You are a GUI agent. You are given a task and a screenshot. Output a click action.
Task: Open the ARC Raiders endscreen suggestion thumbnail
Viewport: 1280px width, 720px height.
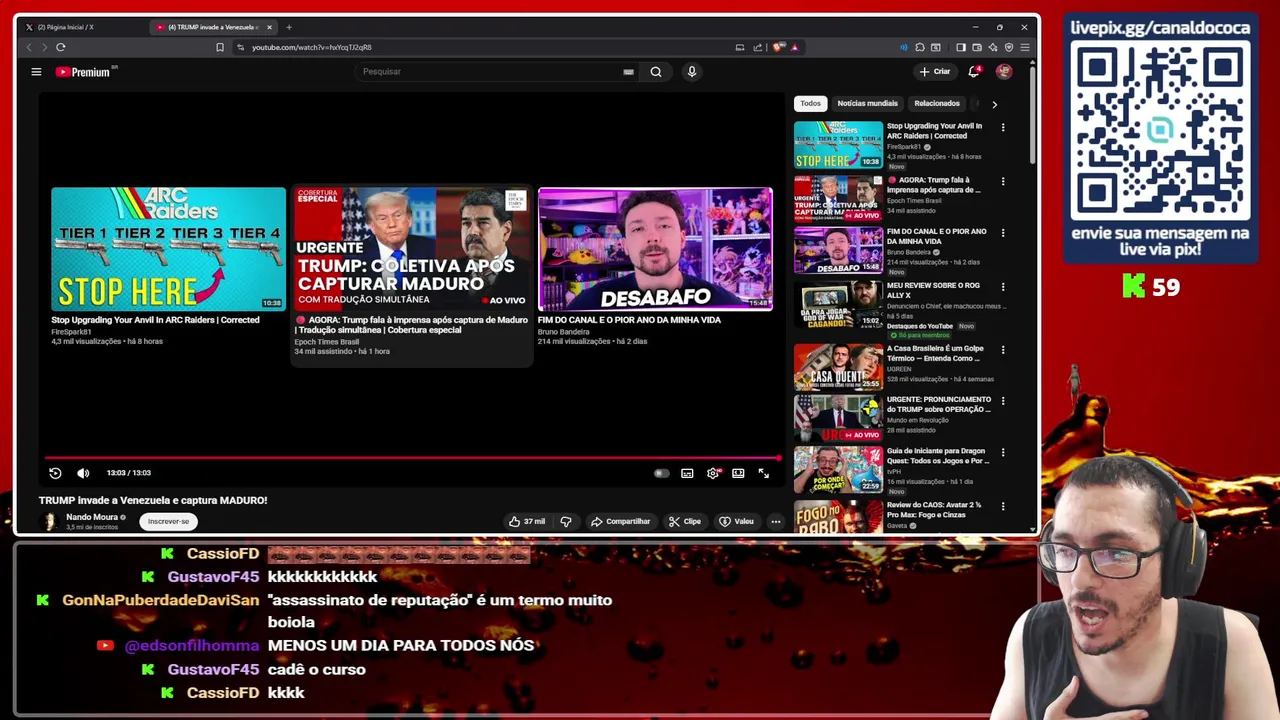pos(168,249)
